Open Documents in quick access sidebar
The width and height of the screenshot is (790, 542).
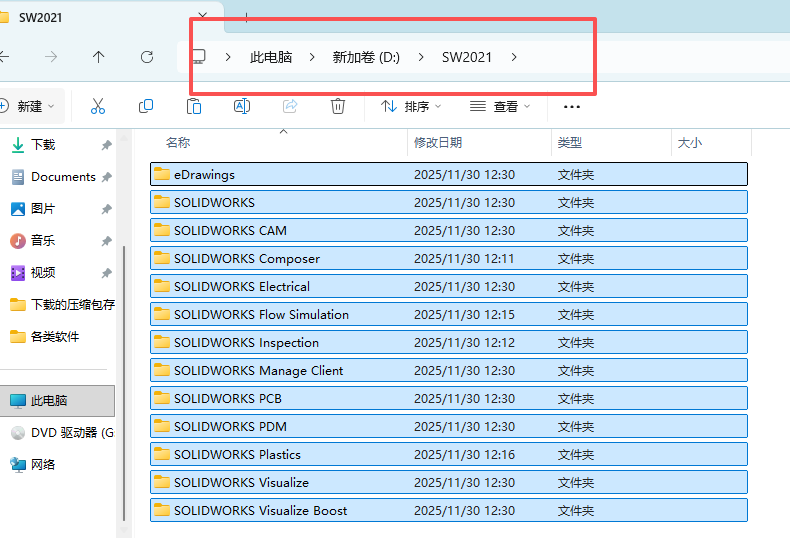(53, 177)
